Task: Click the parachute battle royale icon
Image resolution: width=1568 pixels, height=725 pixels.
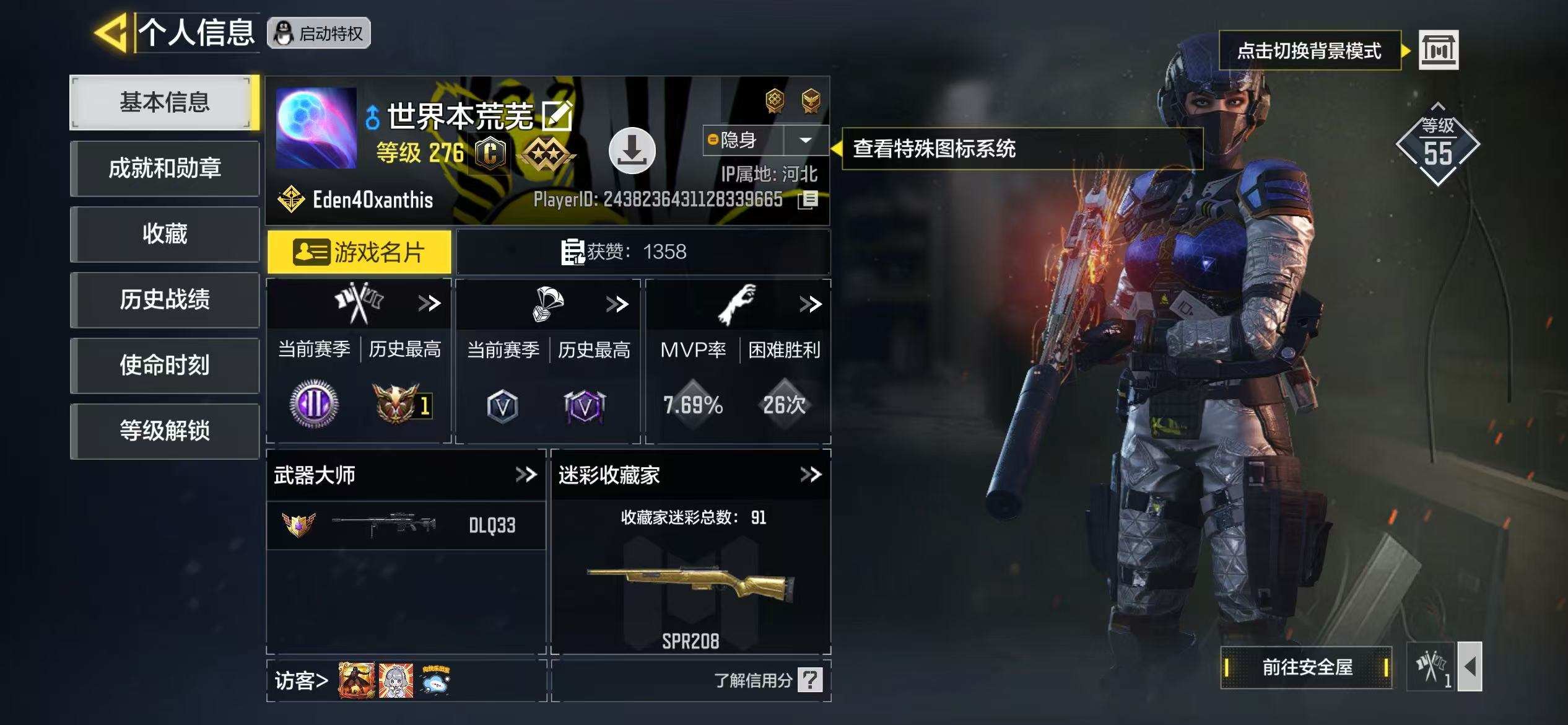Action: pos(547,304)
